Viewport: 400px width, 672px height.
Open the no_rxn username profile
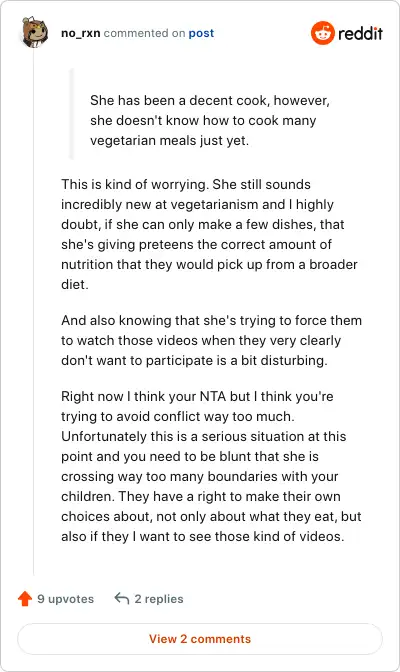click(x=81, y=33)
